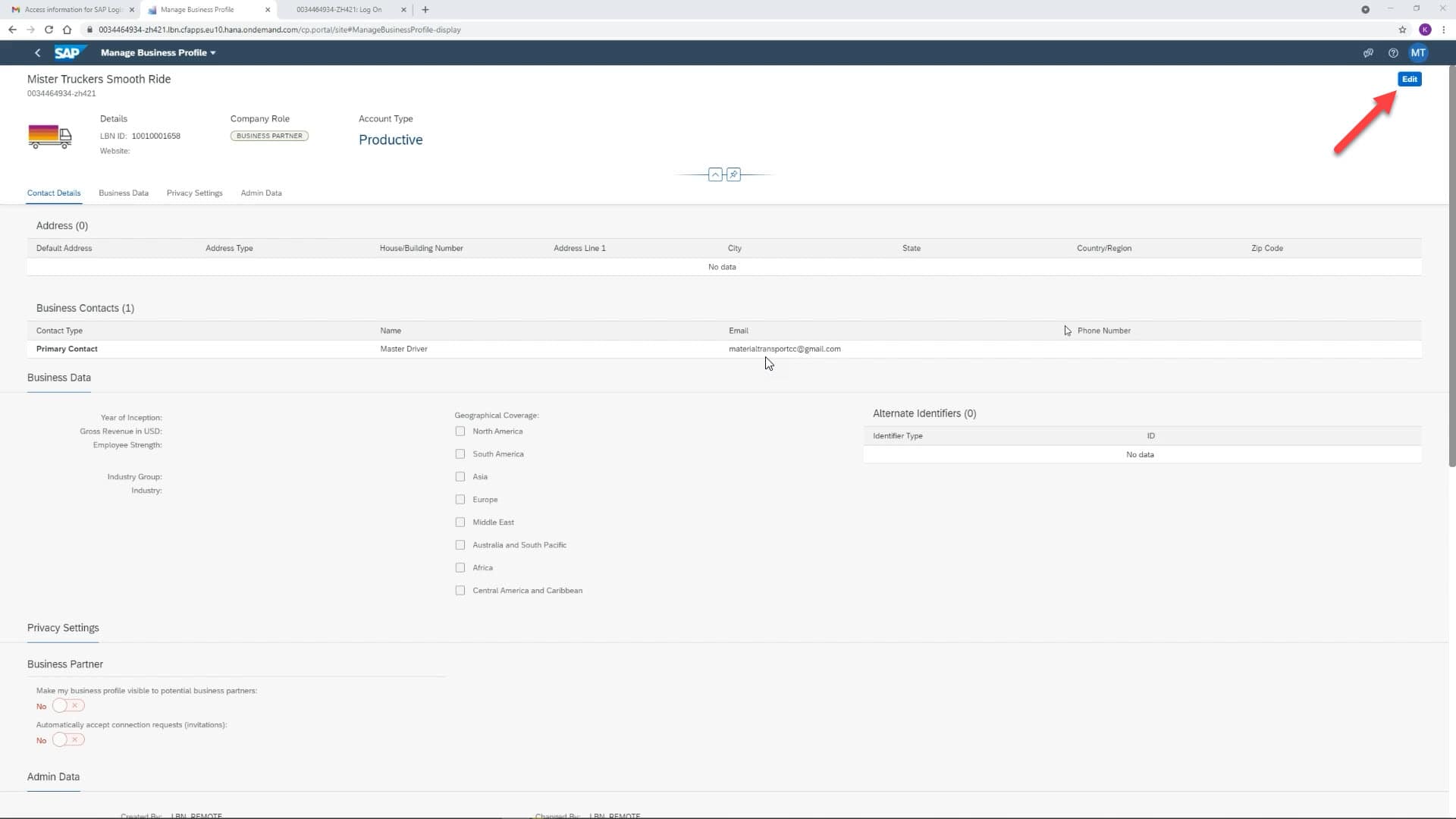Viewport: 1456px width, 819px height.
Task: Toggle business profile visibility to partners
Action: click(67, 705)
